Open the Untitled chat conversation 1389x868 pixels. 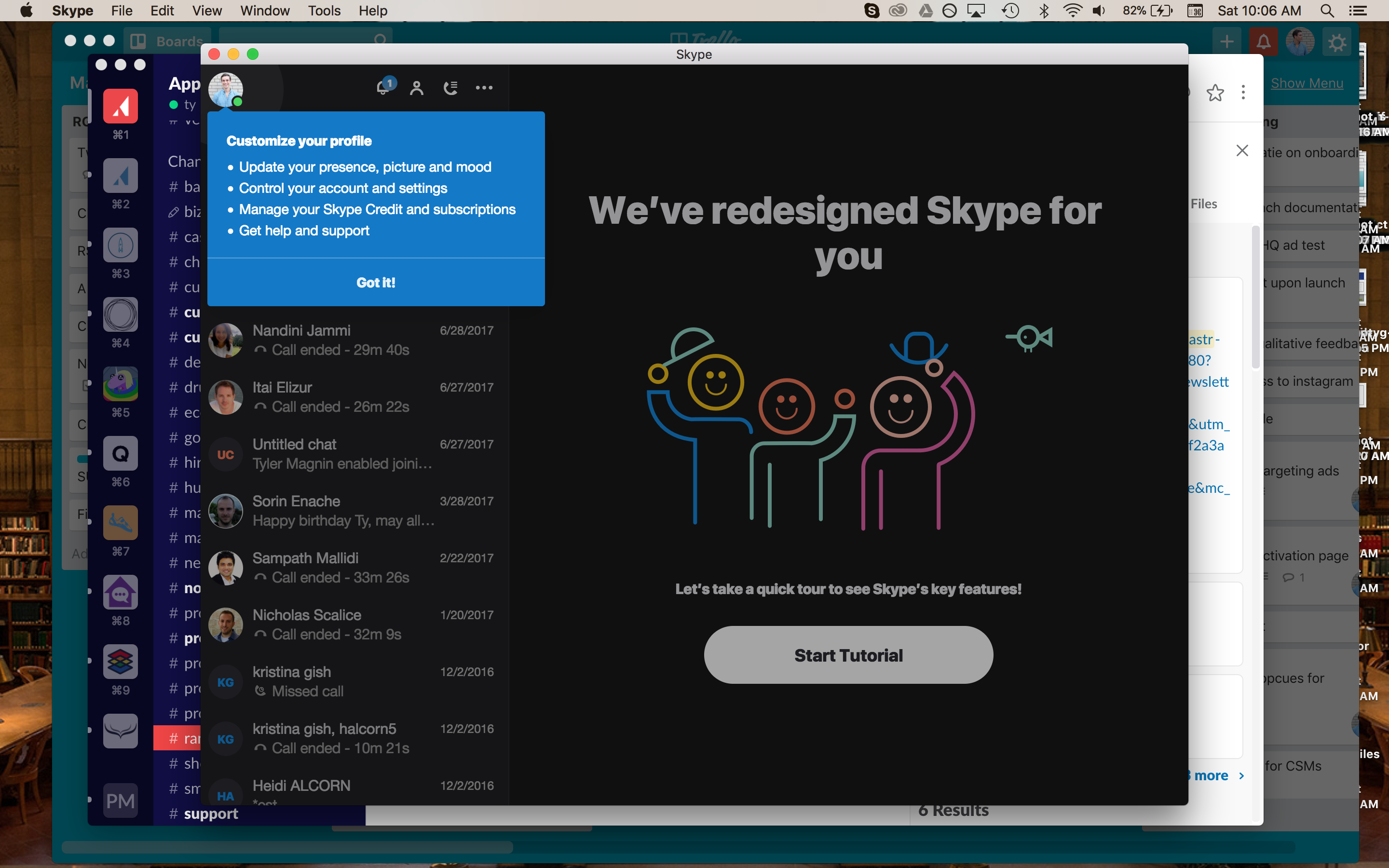354,453
